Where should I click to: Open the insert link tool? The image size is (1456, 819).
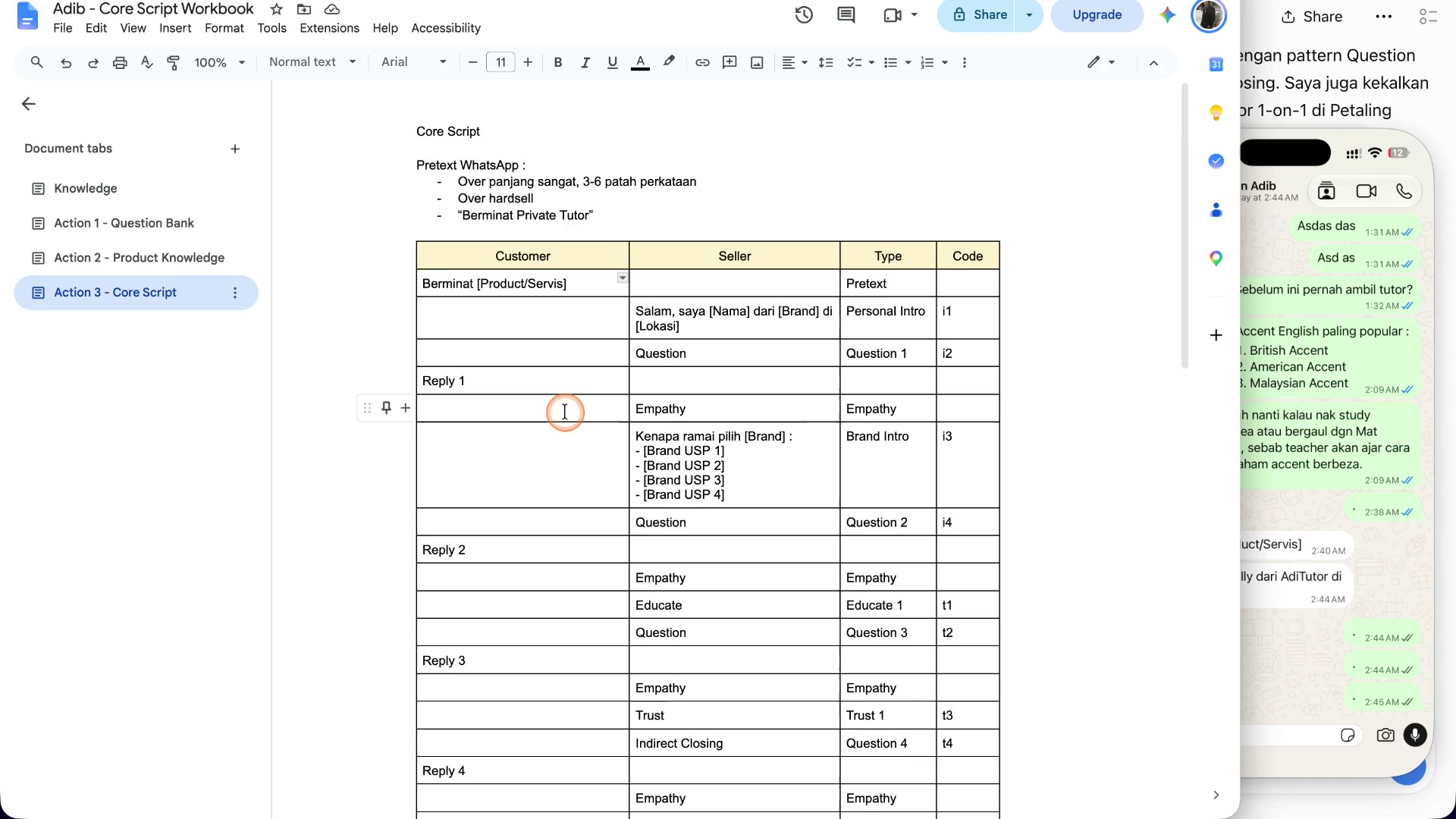pyautogui.click(x=702, y=63)
